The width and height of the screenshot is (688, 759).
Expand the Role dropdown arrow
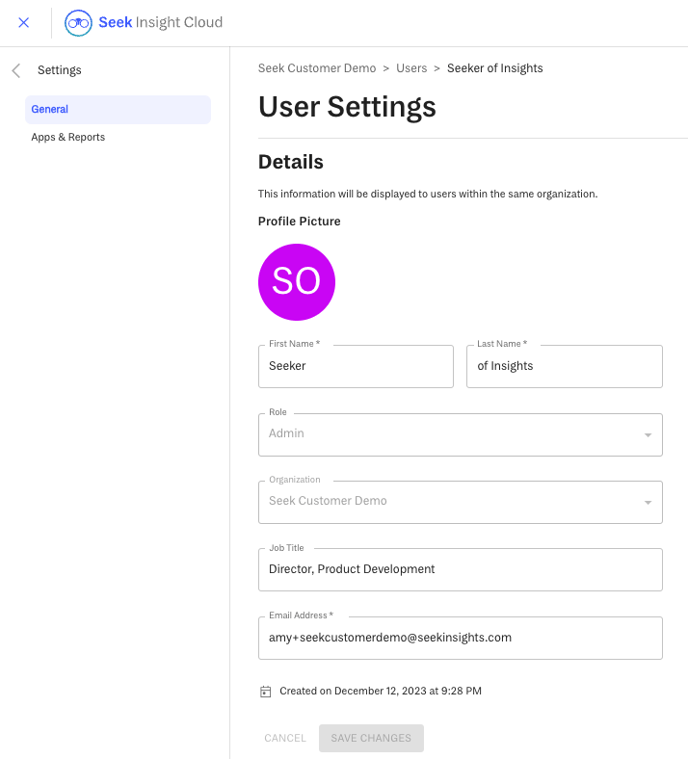(x=648, y=435)
